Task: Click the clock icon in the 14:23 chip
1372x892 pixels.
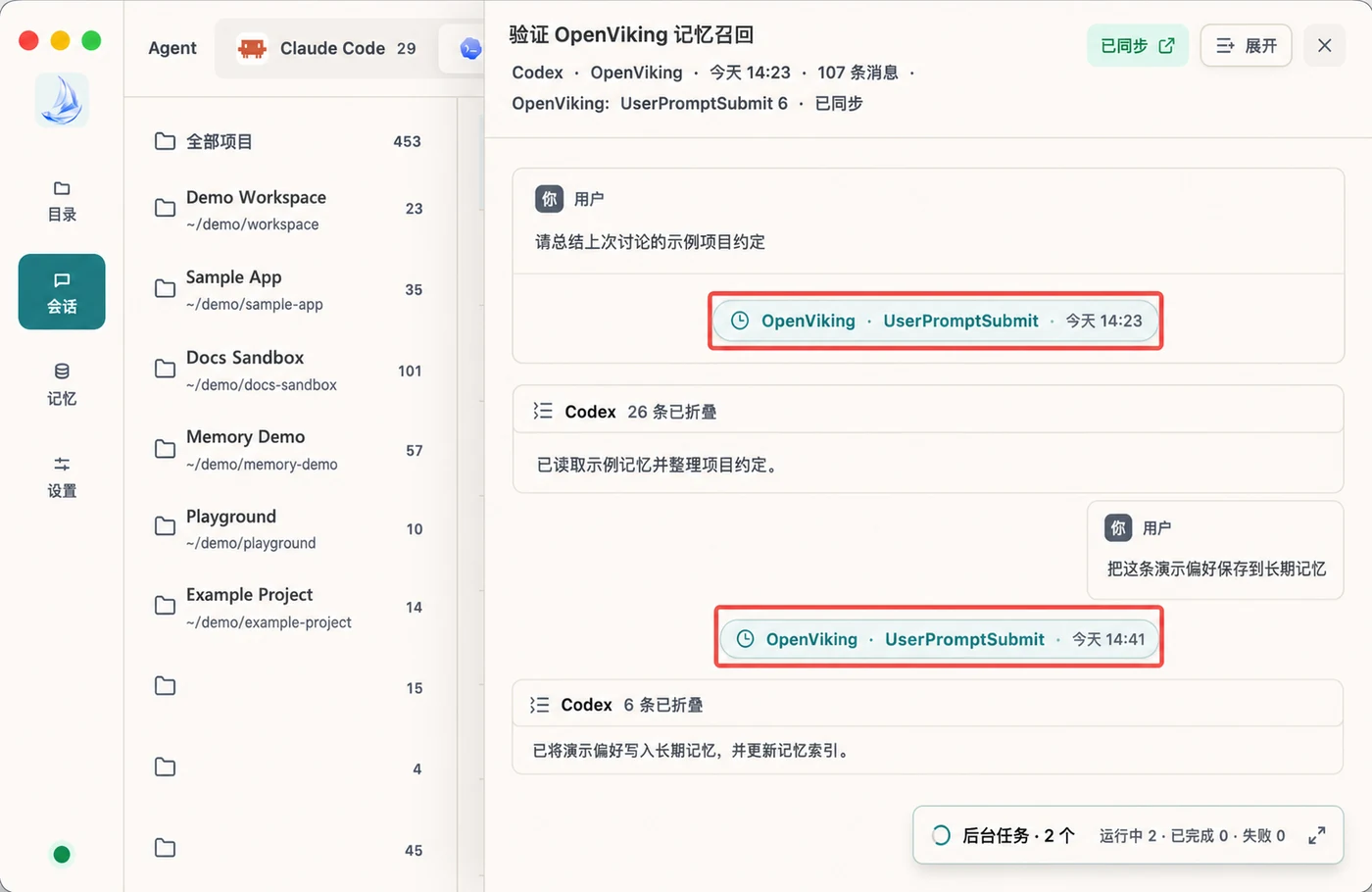Action: 740,321
